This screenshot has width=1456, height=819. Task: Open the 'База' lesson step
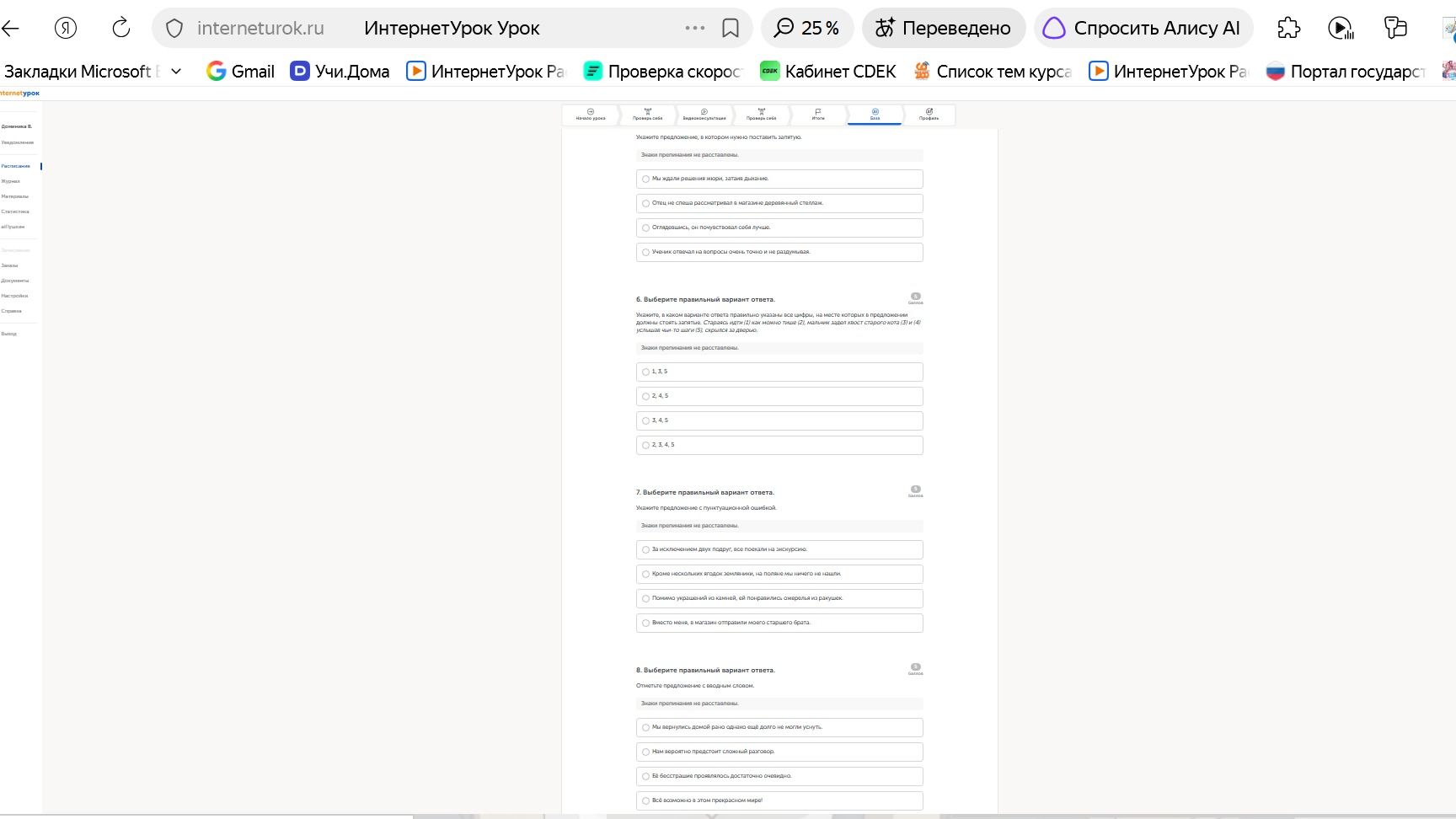(875, 115)
